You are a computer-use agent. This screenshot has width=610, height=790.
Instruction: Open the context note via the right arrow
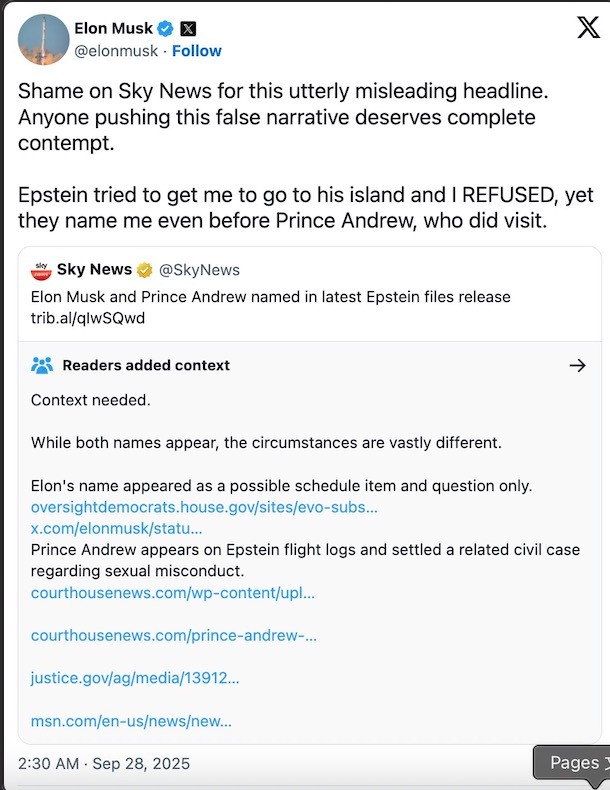click(577, 365)
